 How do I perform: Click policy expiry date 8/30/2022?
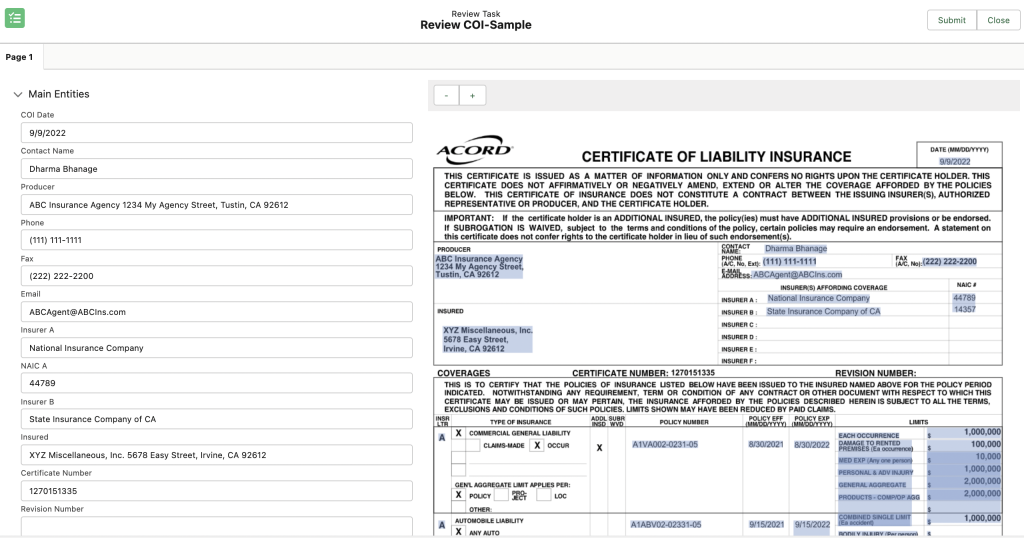(x=812, y=445)
